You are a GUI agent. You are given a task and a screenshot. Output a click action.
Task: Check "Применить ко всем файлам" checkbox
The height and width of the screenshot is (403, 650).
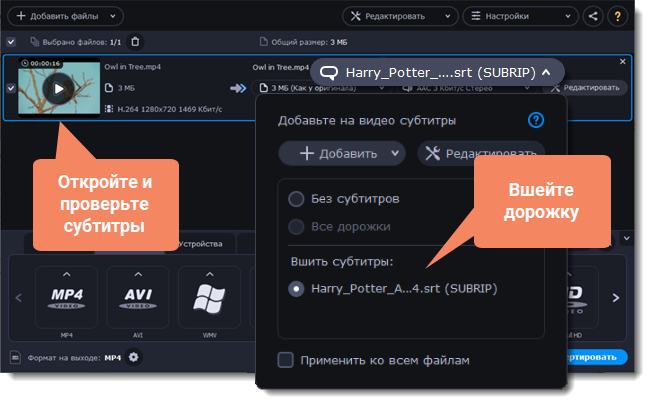click(286, 360)
